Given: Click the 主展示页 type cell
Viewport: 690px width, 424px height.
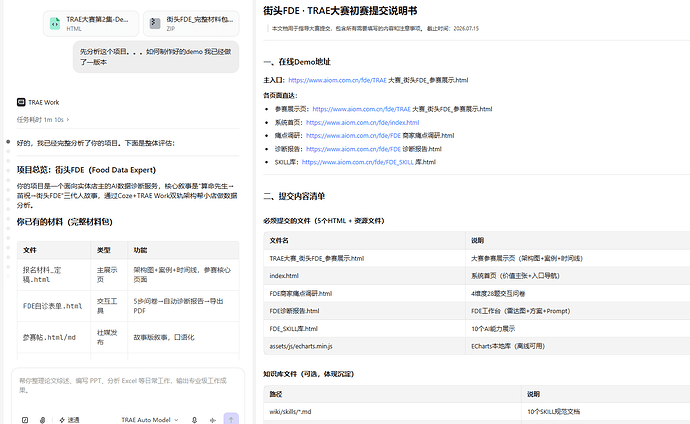Looking at the screenshot, I should (109, 274).
